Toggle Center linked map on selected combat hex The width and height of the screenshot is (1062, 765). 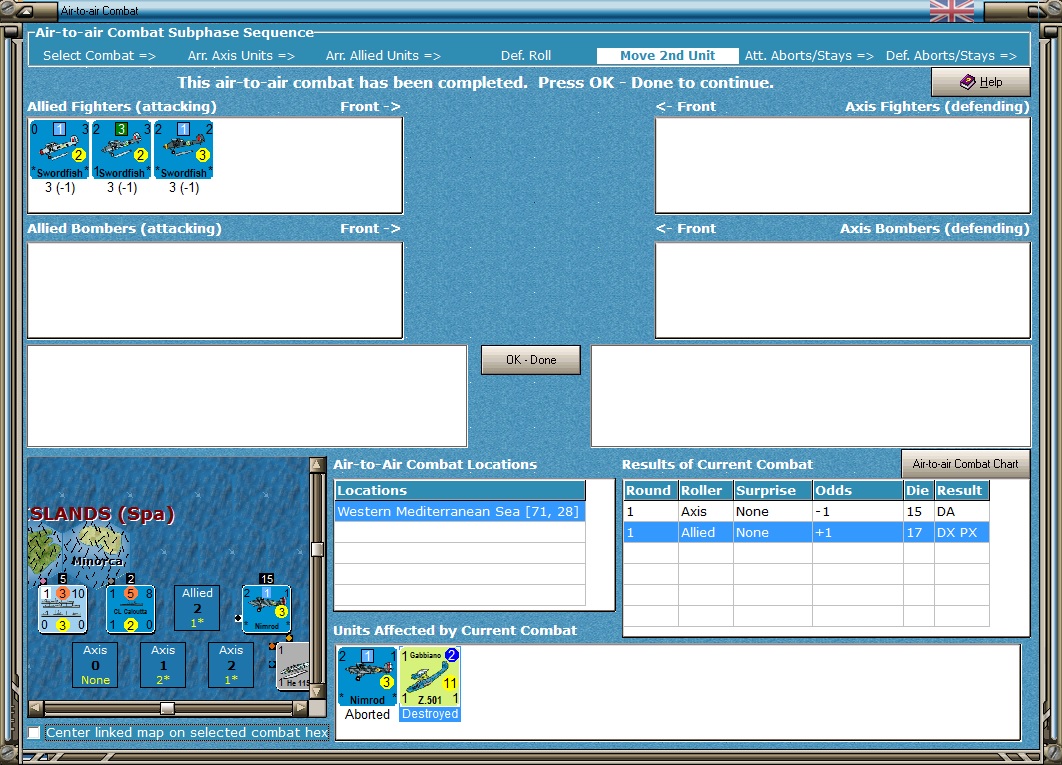[34, 732]
